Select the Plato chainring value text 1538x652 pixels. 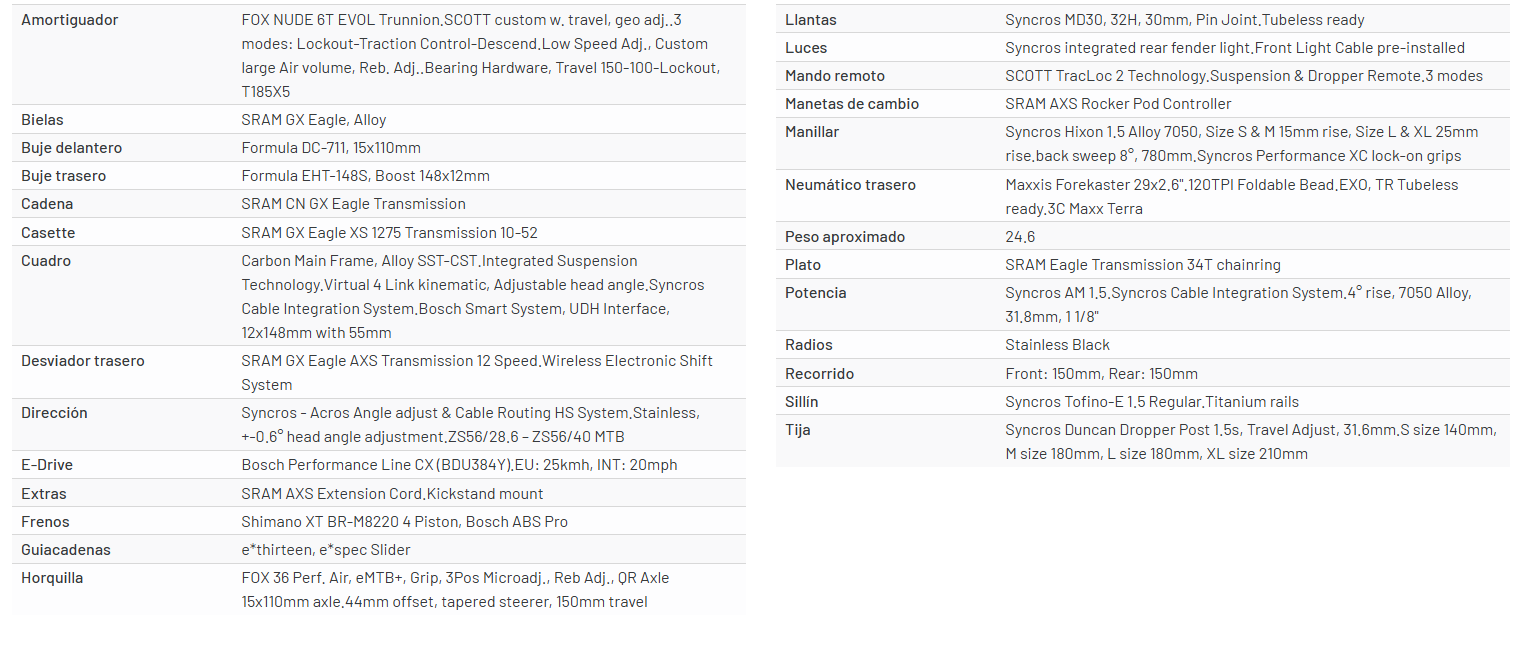(x=1142, y=265)
